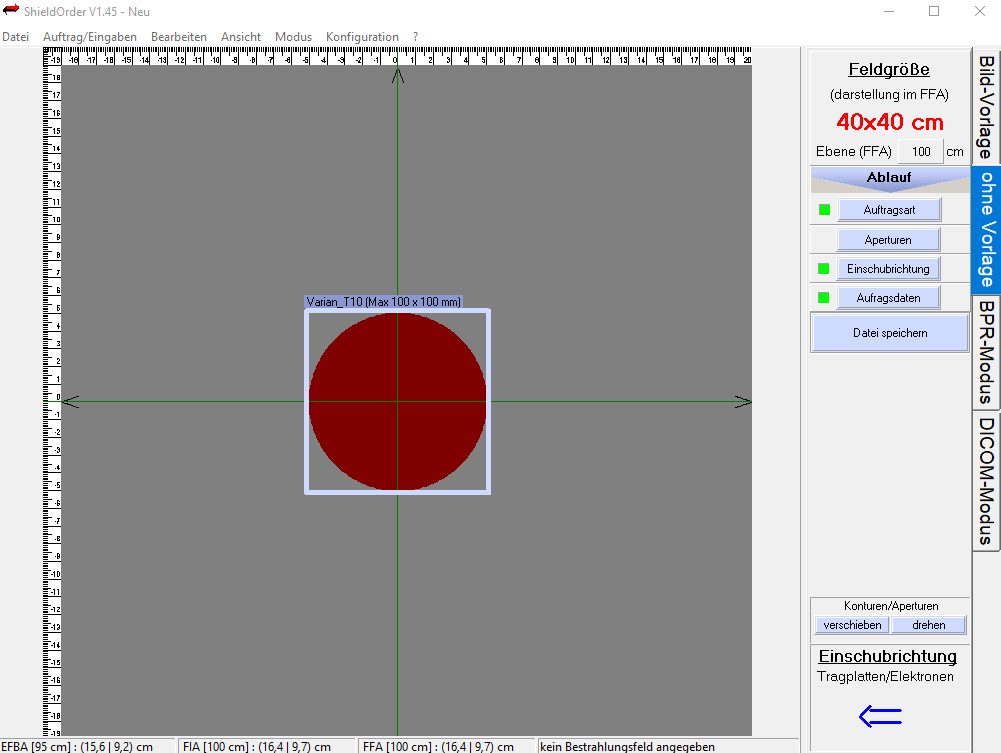
Task: Click 'kein Bestrahlungsfeld angegeben' status message
Action: coord(628,747)
